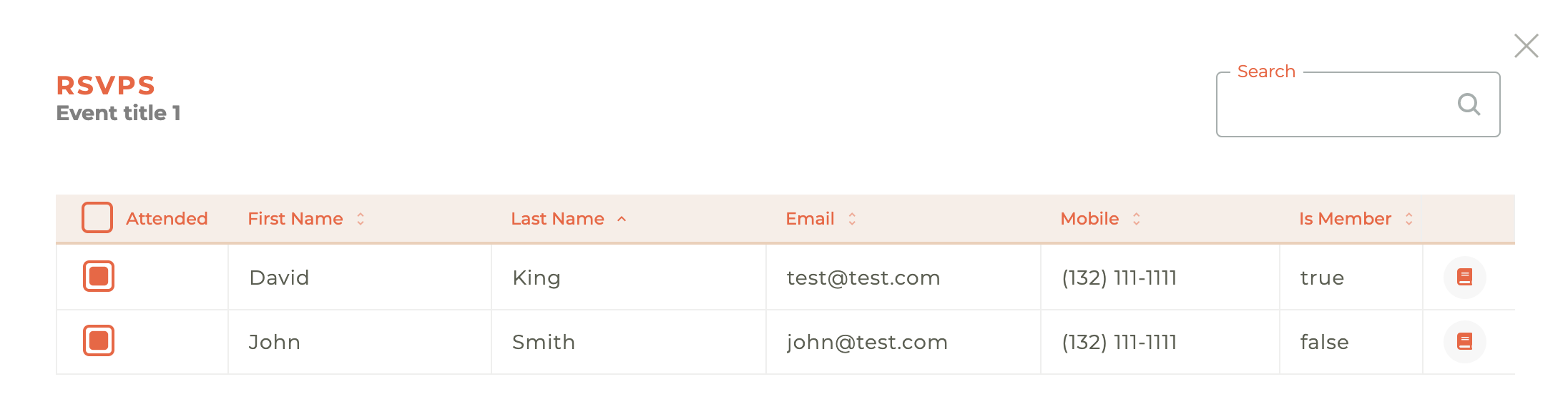
Task: Toggle the select-all Attended header checkbox
Action: click(x=97, y=217)
